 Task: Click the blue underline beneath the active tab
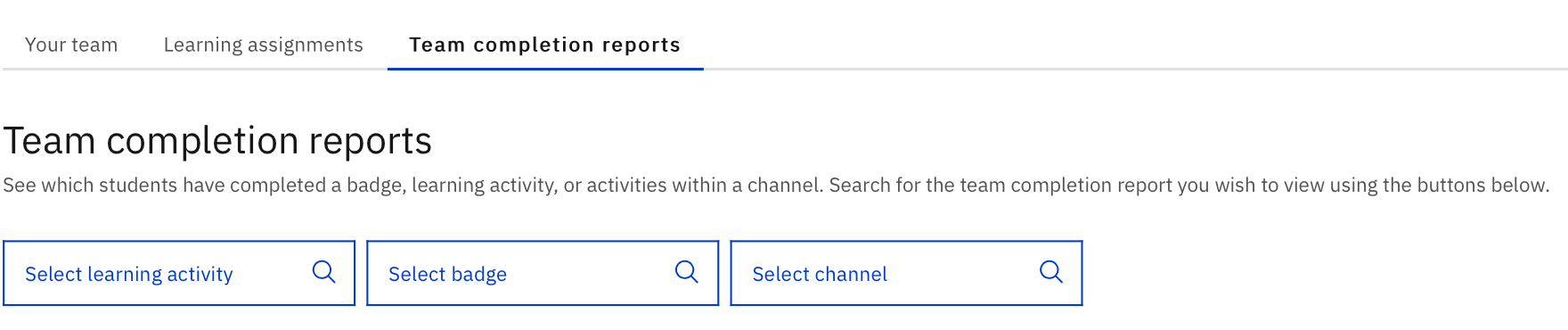(545, 69)
